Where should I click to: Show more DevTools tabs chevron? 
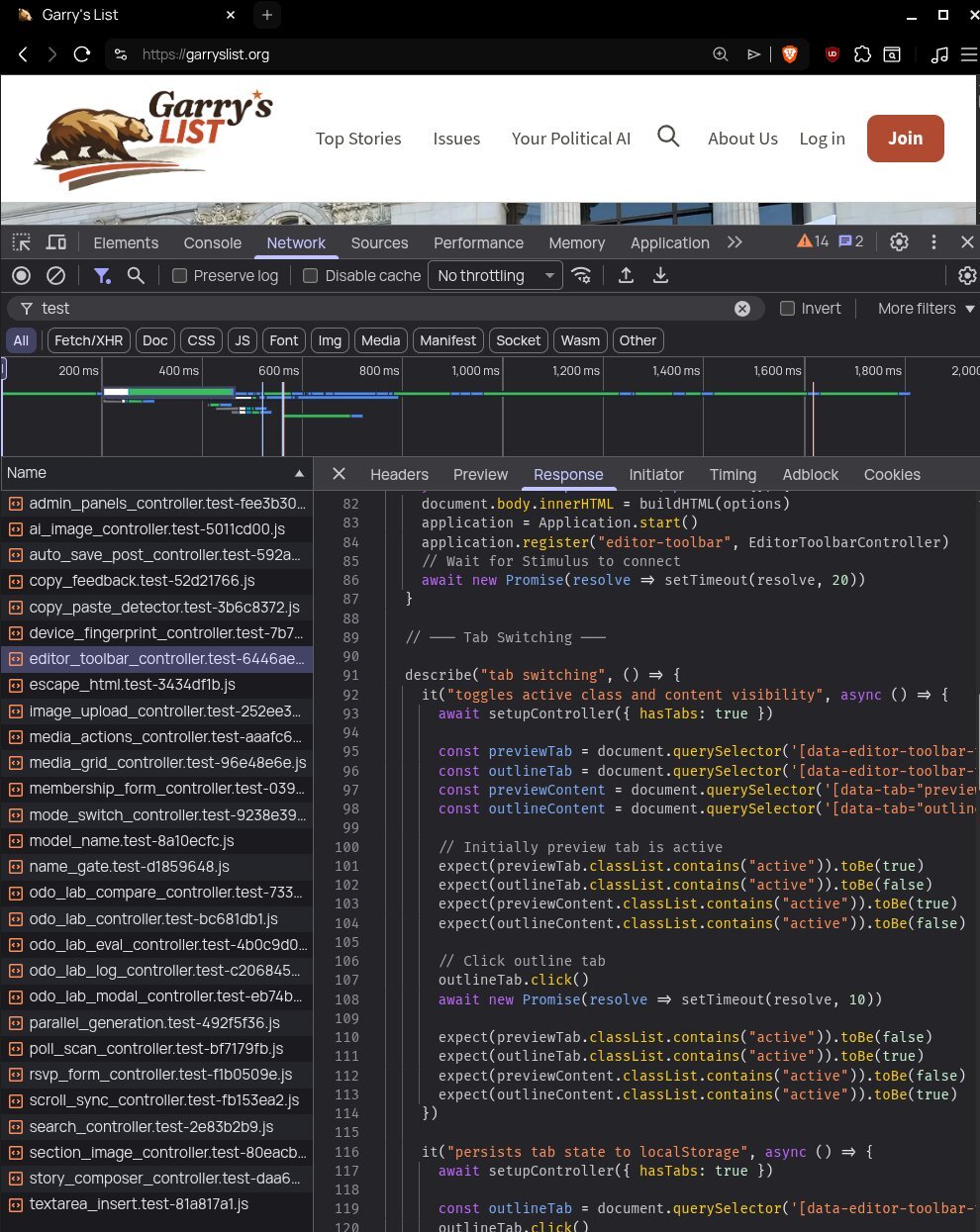[735, 242]
